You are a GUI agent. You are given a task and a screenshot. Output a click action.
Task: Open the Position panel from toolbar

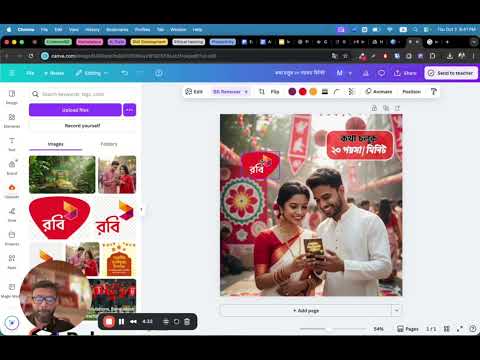coord(411,91)
